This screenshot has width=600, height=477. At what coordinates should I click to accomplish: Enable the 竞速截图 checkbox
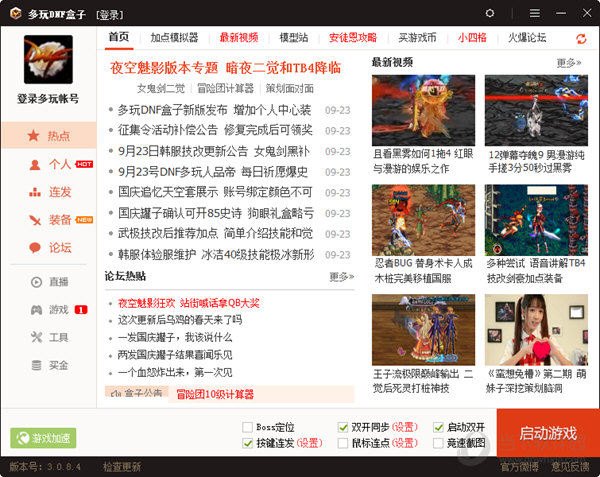point(438,443)
